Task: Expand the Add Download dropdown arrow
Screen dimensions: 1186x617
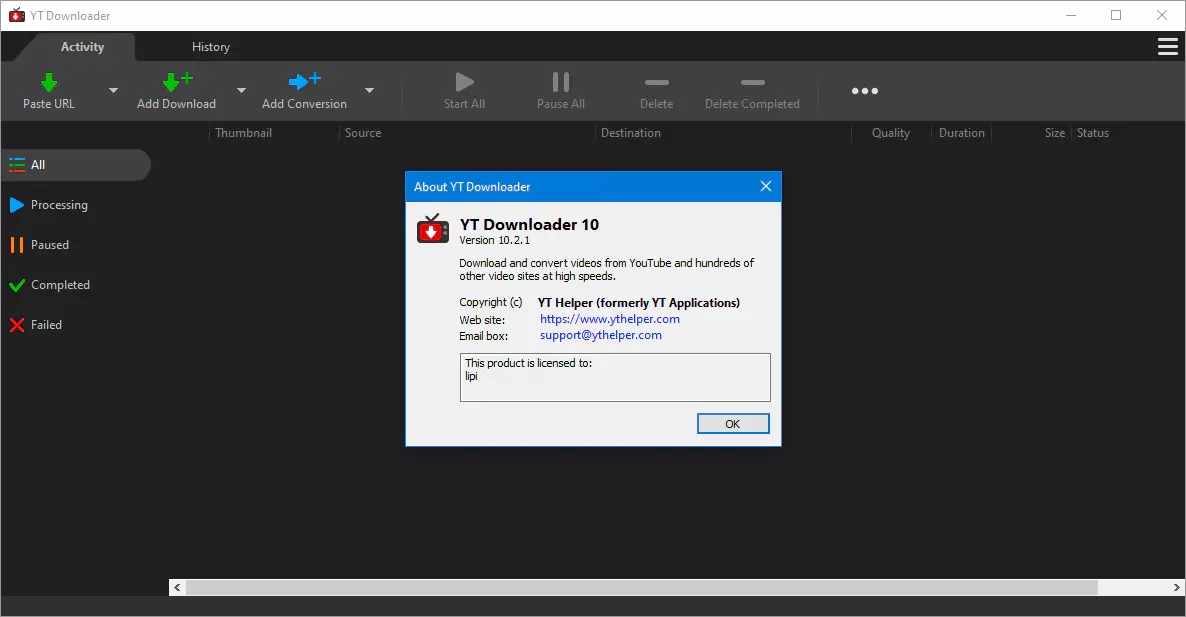Action: coord(241,91)
